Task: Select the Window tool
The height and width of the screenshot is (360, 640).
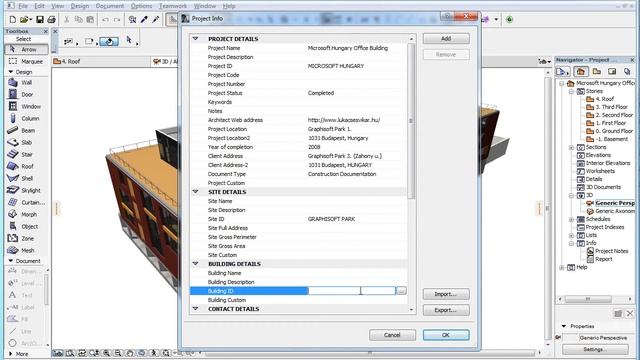Action: coord(26,107)
